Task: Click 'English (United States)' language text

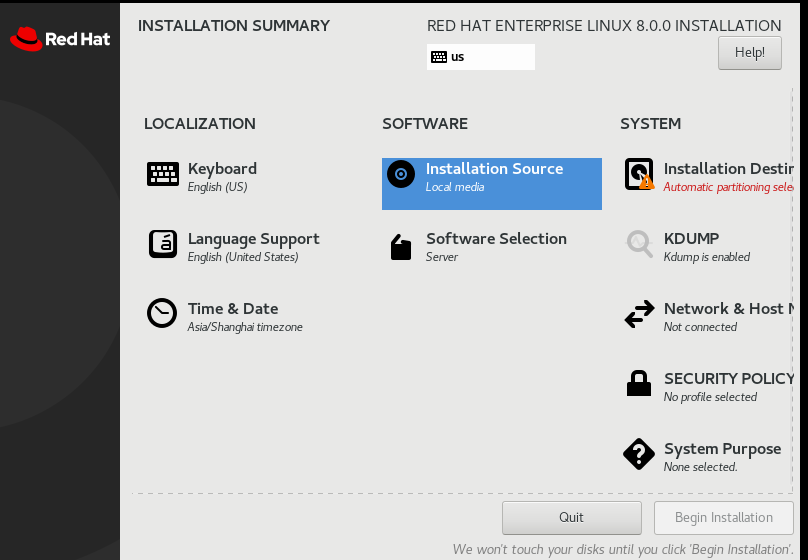Action: click(243, 257)
